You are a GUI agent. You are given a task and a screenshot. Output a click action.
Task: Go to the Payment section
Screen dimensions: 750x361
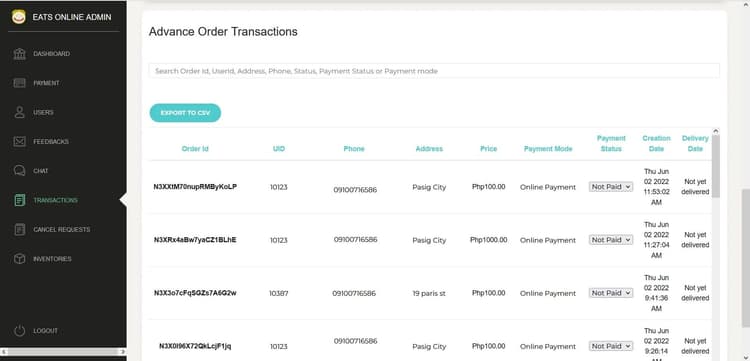click(46, 83)
